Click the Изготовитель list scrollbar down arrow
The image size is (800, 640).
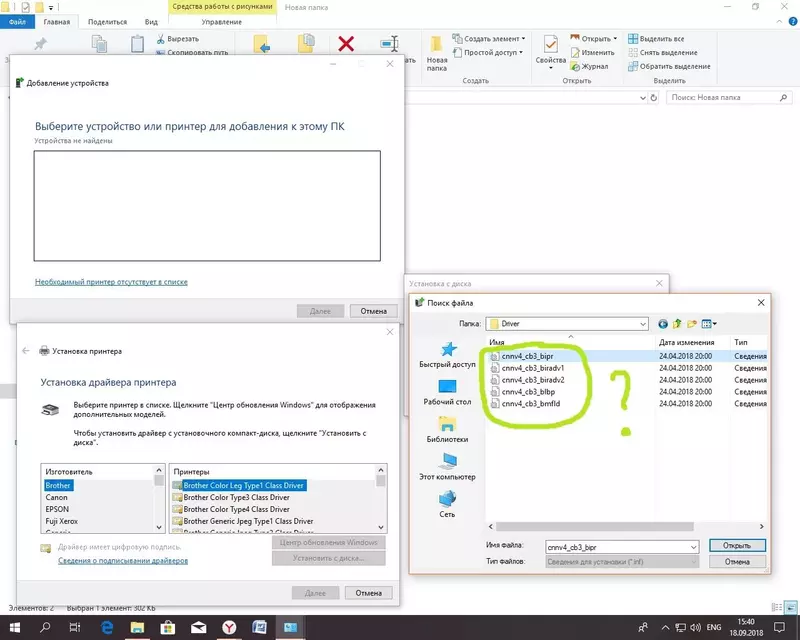coord(159,527)
